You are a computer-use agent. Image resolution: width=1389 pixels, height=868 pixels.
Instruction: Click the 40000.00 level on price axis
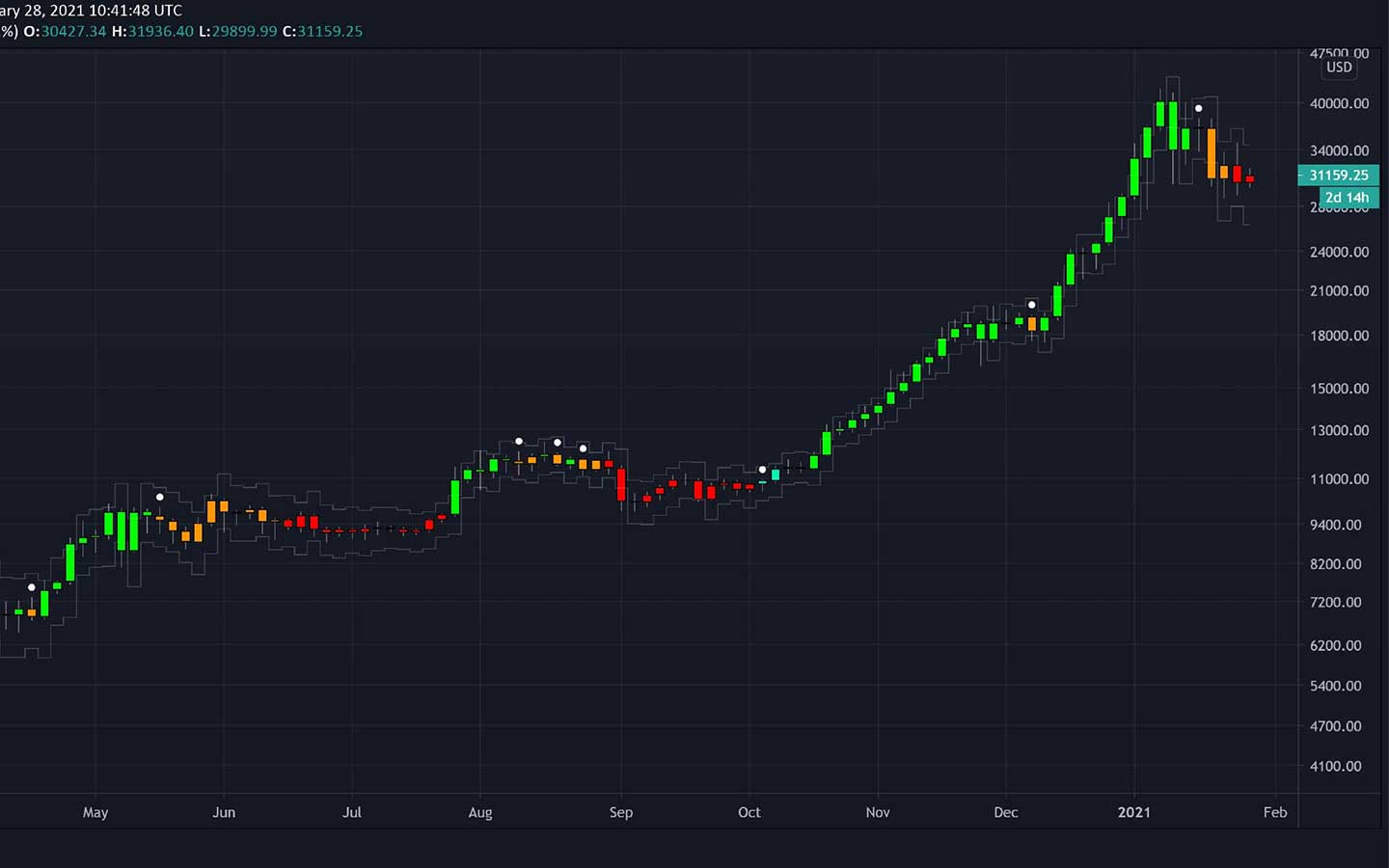(1339, 103)
